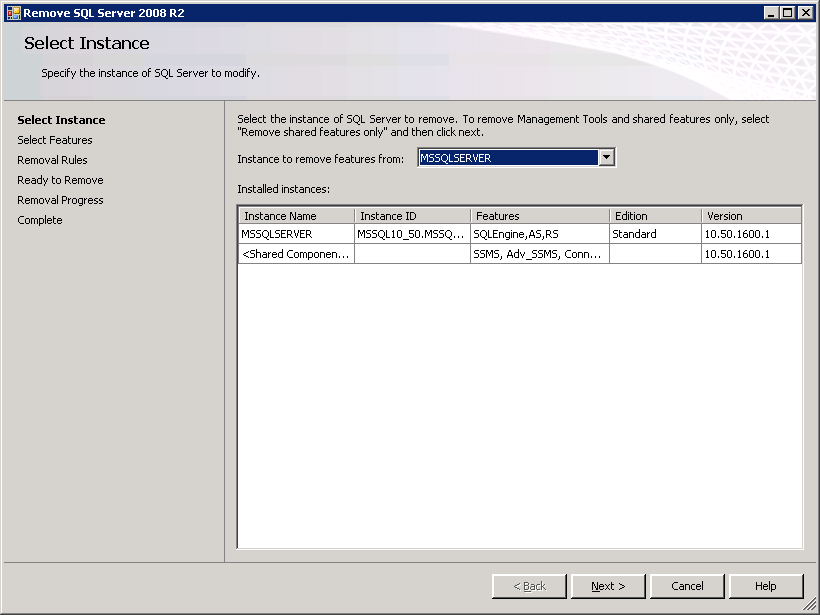Viewport: 820px width, 615px height.
Task: Sort by Version column header
Action: coord(750,215)
